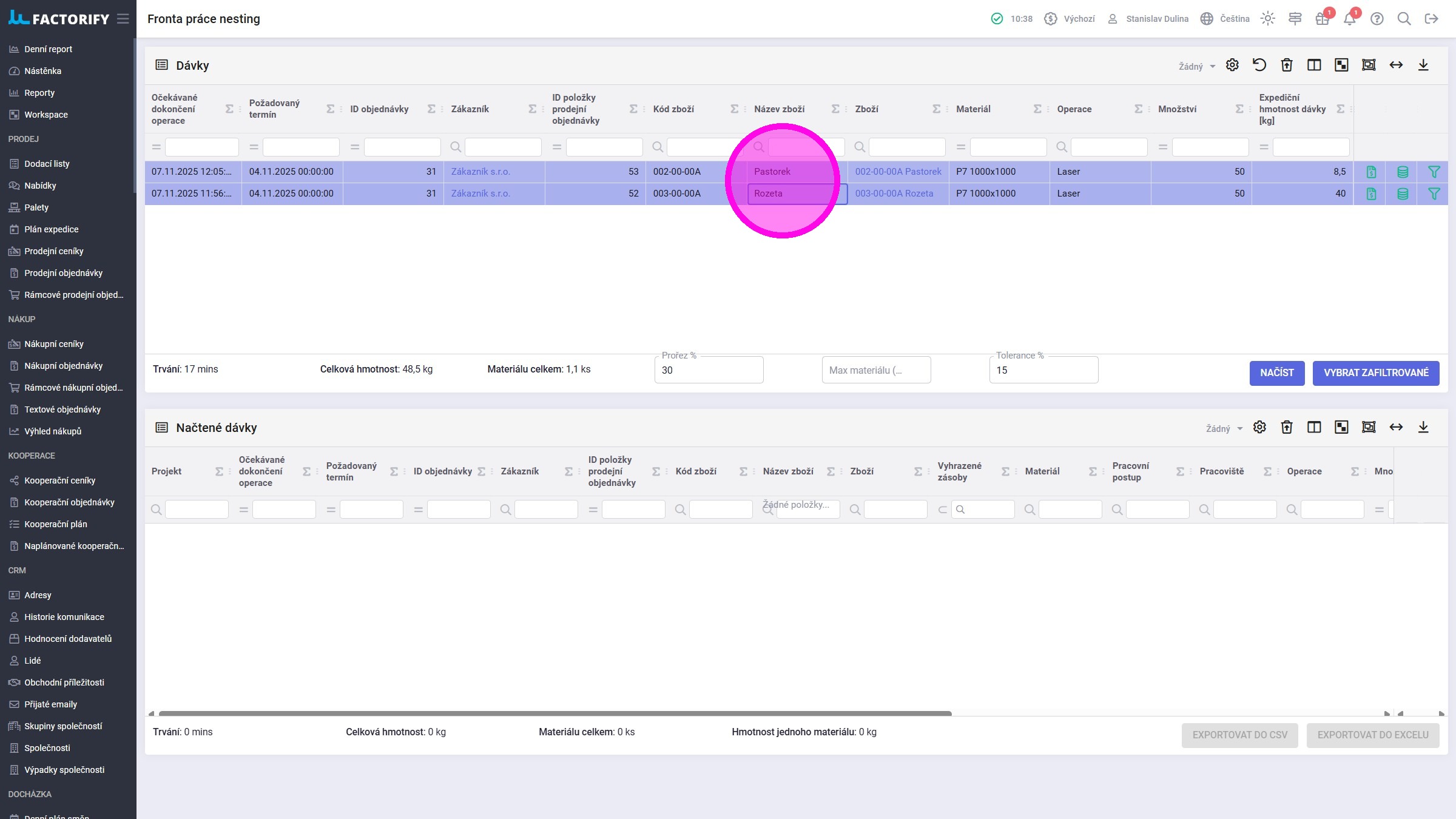Toggle fit-width arrows in Dávky toolbar
Screen dimensions: 1456x819
(1396, 65)
